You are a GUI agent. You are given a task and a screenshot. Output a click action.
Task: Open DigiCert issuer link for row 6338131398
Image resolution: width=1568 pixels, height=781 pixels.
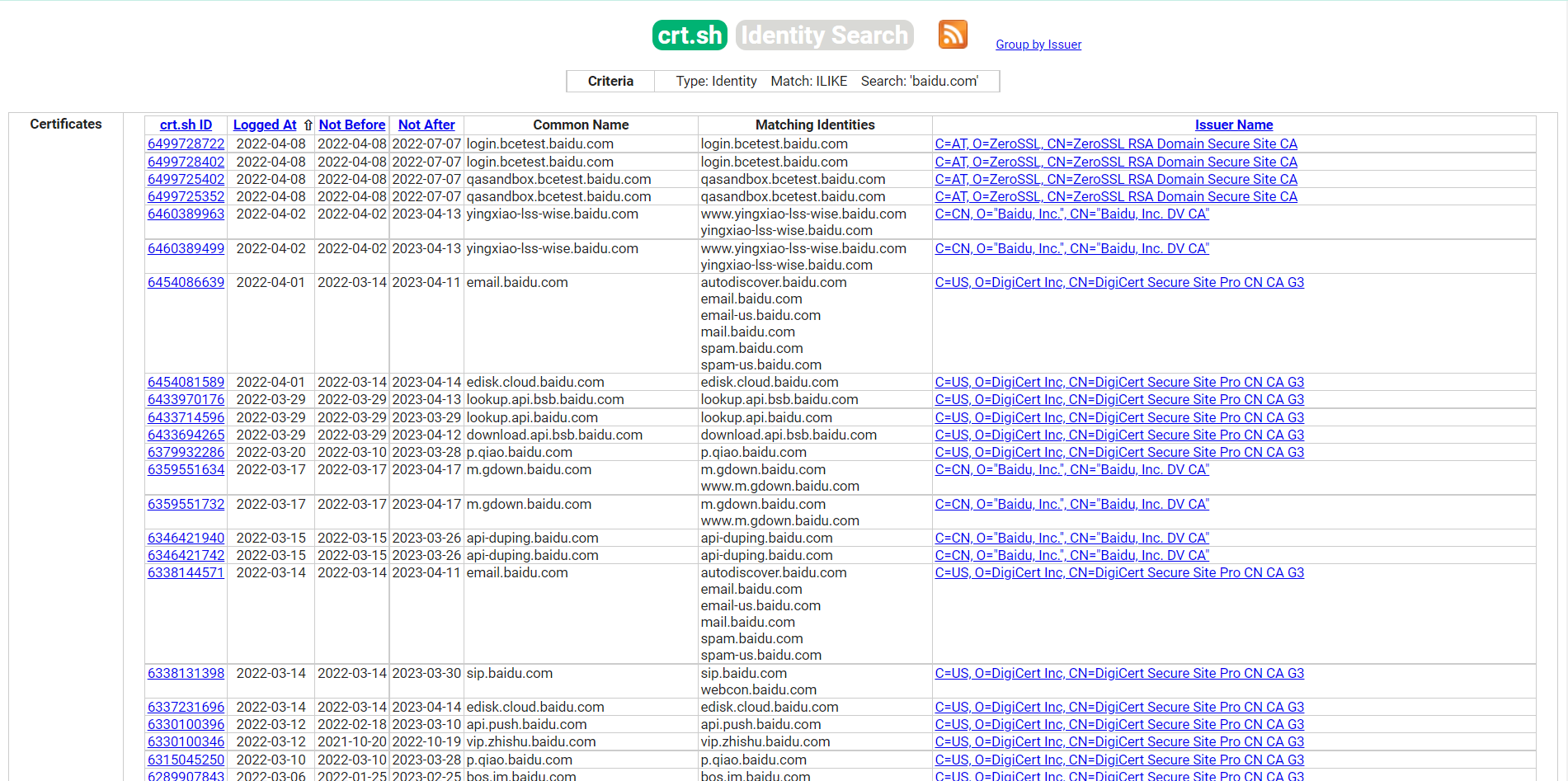(1119, 673)
